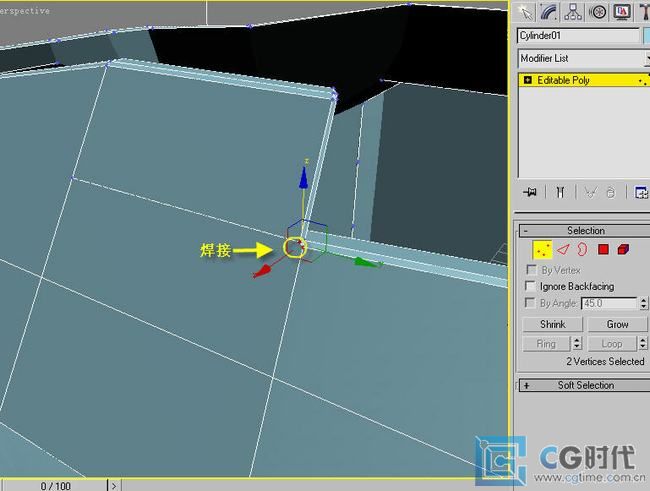Click the Ring button
This screenshot has width=650, height=491.
tap(546, 344)
